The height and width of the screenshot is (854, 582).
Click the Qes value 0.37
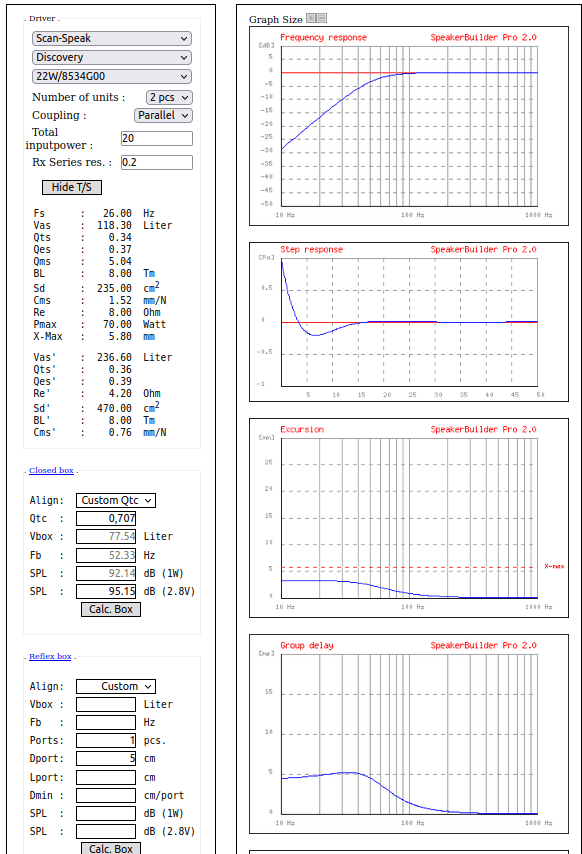[x=120, y=249]
